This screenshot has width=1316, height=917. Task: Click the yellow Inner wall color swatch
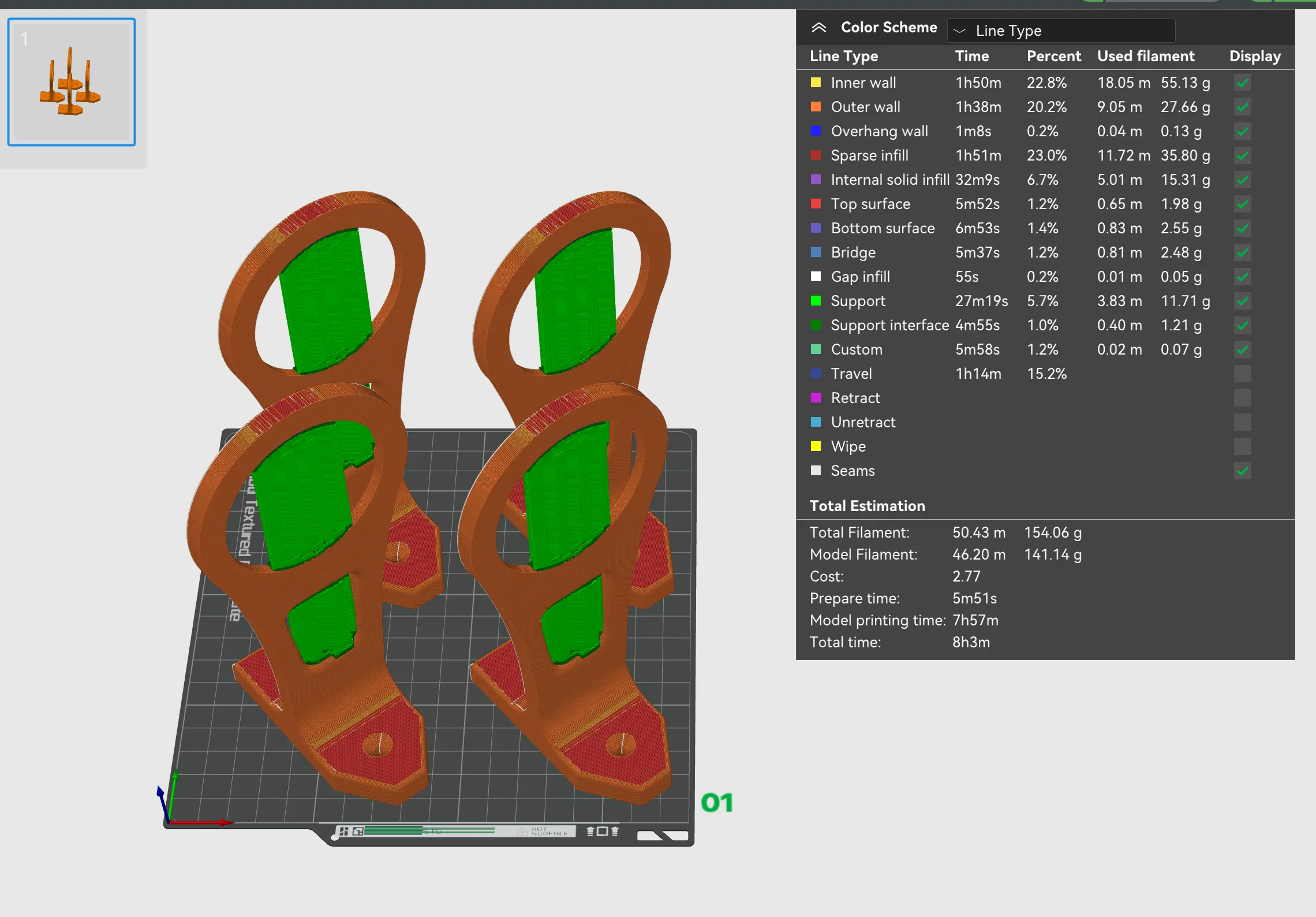click(x=816, y=83)
